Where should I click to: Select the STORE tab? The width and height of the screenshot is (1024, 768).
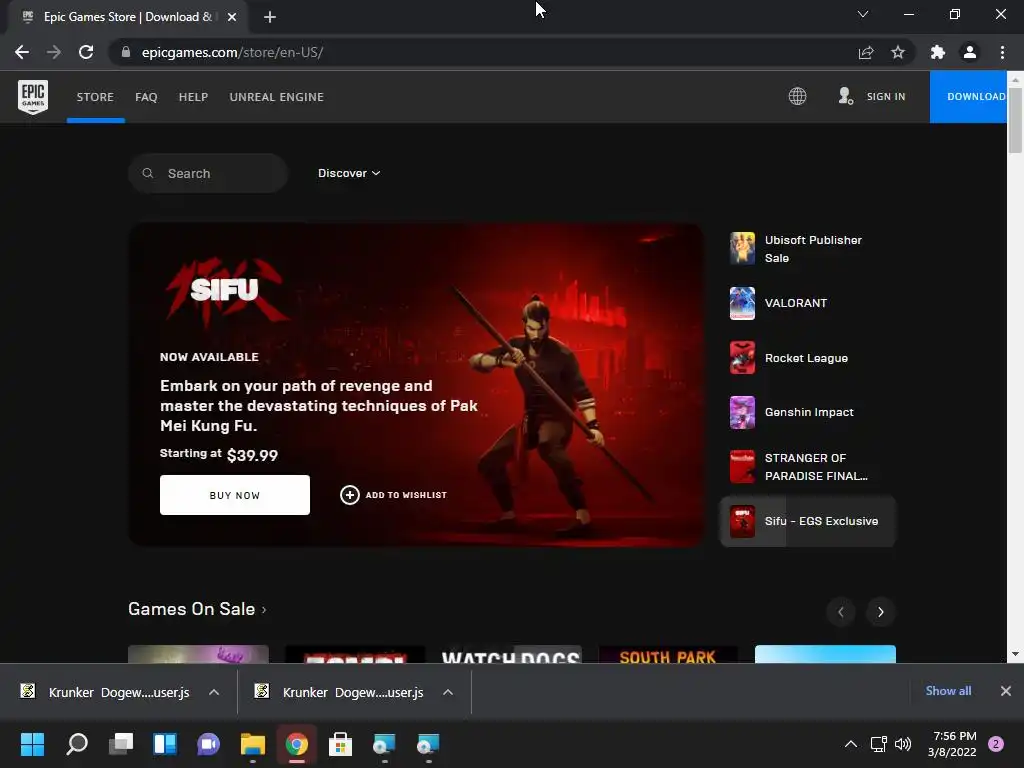tap(95, 97)
